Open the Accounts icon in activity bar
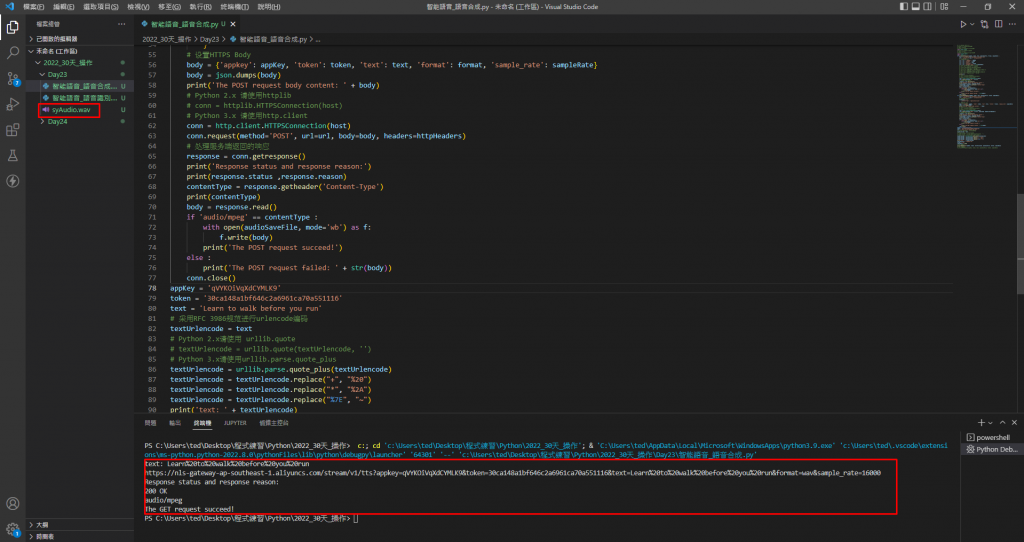Viewport: 1024px width, 542px height. tap(12, 503)
